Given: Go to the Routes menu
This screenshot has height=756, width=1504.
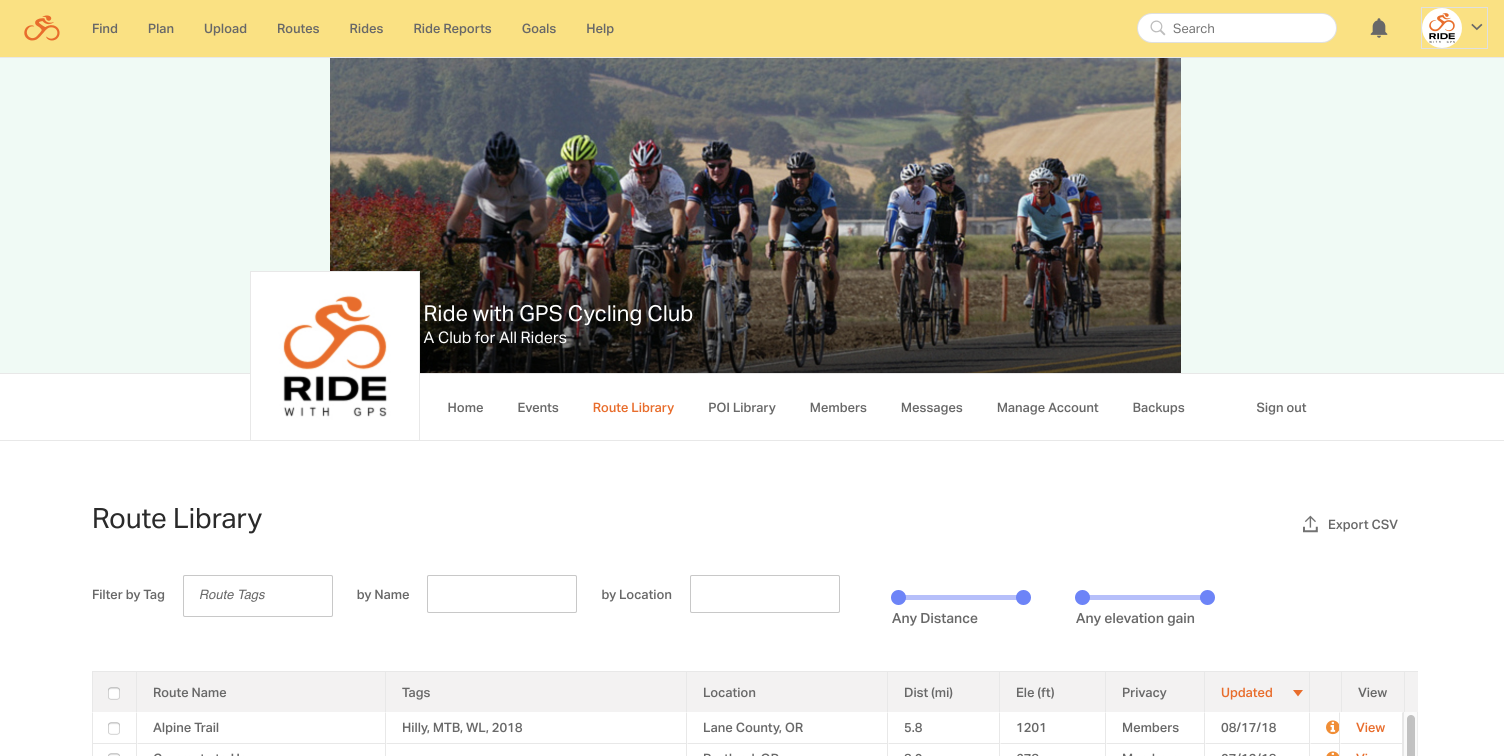Looking at the screenshot, I should tap(298, 28).
